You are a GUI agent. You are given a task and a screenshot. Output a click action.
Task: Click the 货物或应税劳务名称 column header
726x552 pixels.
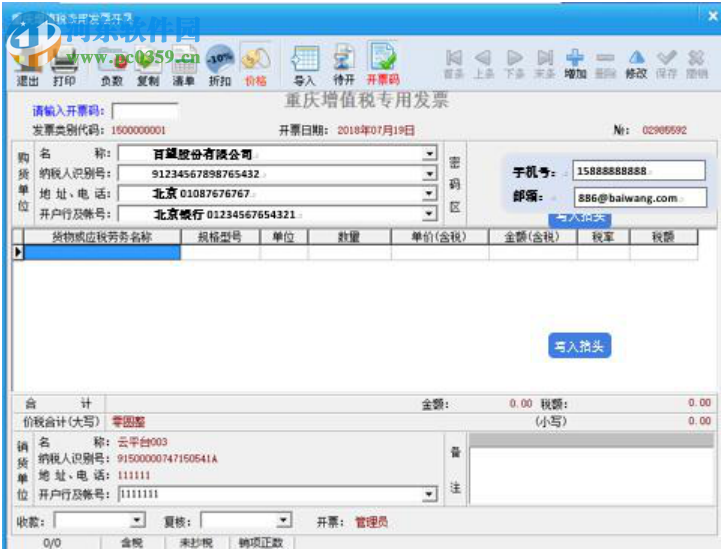[x=102, y=237]
